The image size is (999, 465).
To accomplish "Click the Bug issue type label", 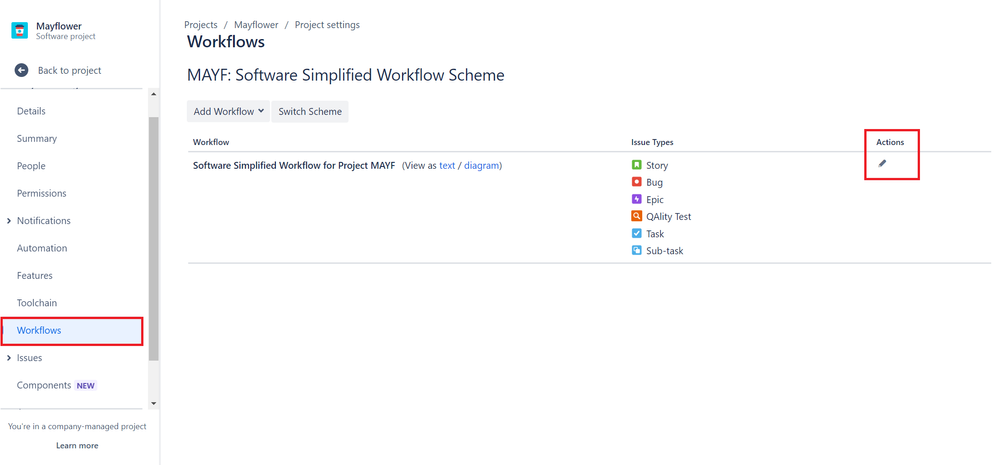I will coord(654,183).
